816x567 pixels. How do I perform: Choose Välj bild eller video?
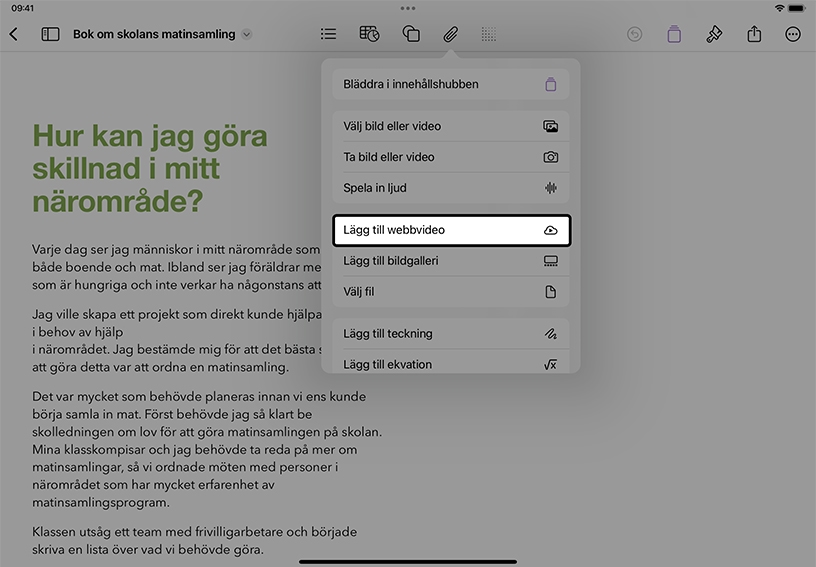pyautogui.click(x=451, y=126)
